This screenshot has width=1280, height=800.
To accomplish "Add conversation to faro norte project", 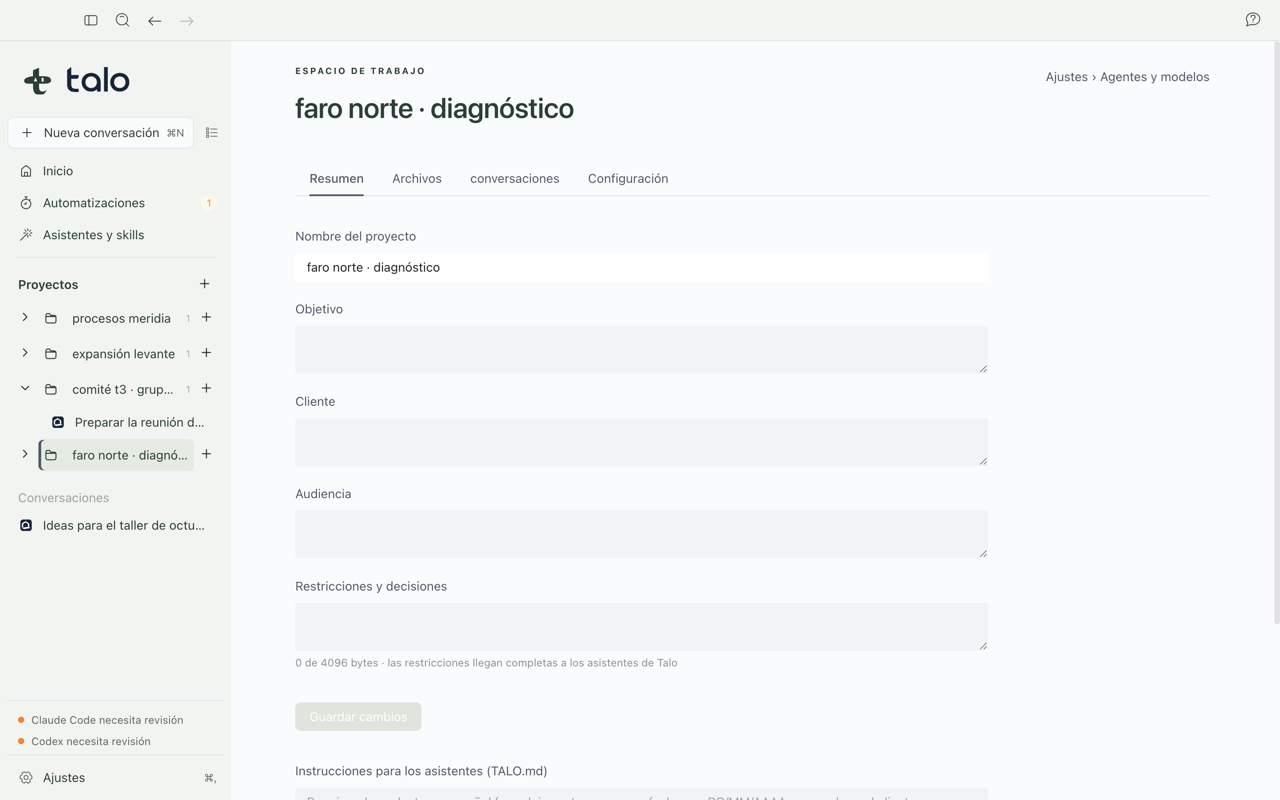I will pos(206,454).
